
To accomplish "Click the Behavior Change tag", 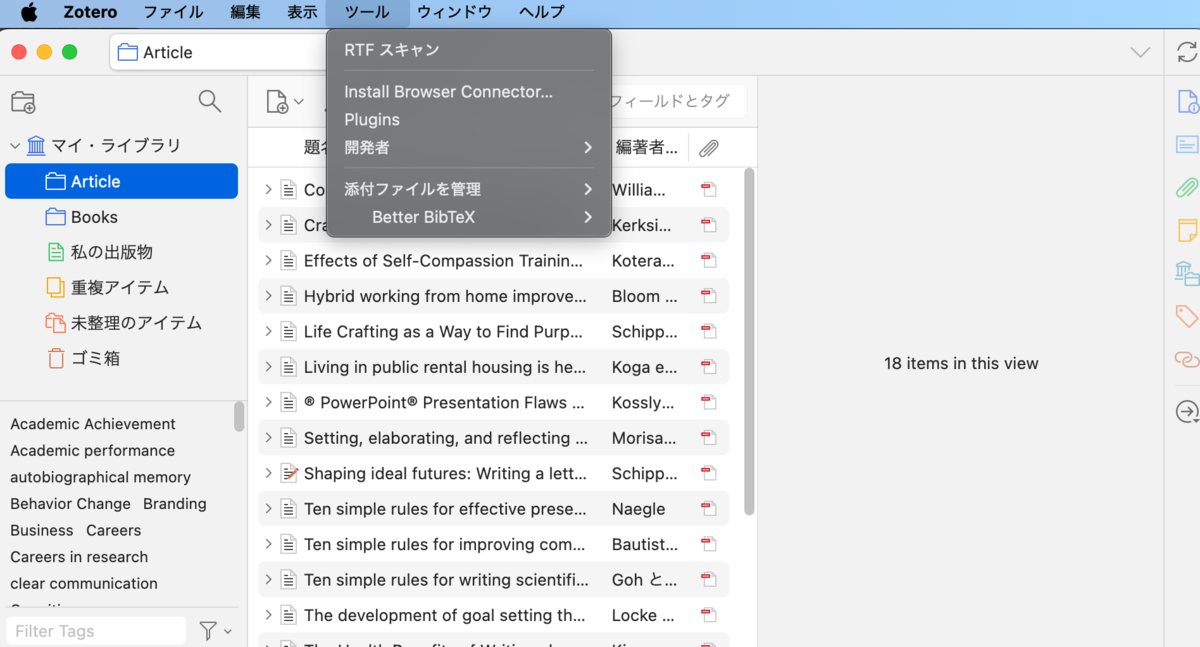I will coord(71,504).
